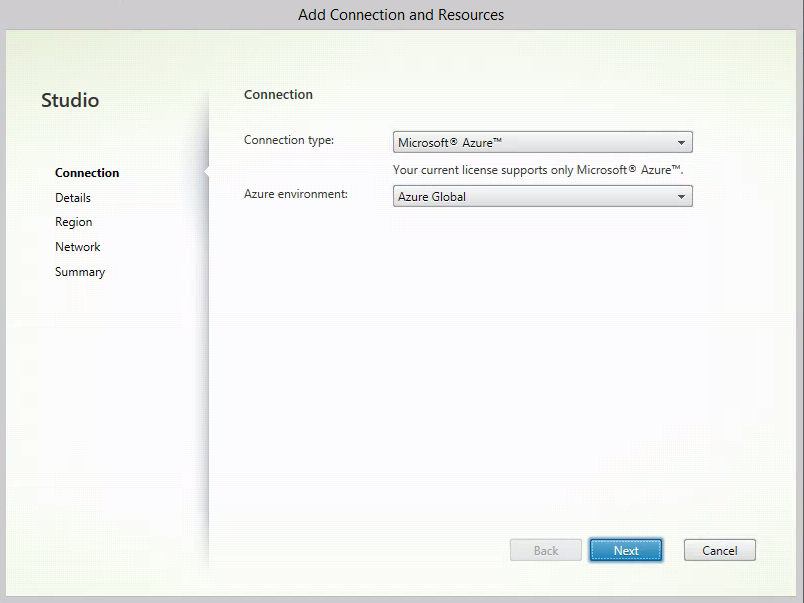
Task: Click the Microsoft® Azure™ selected value
Action: 450,143
